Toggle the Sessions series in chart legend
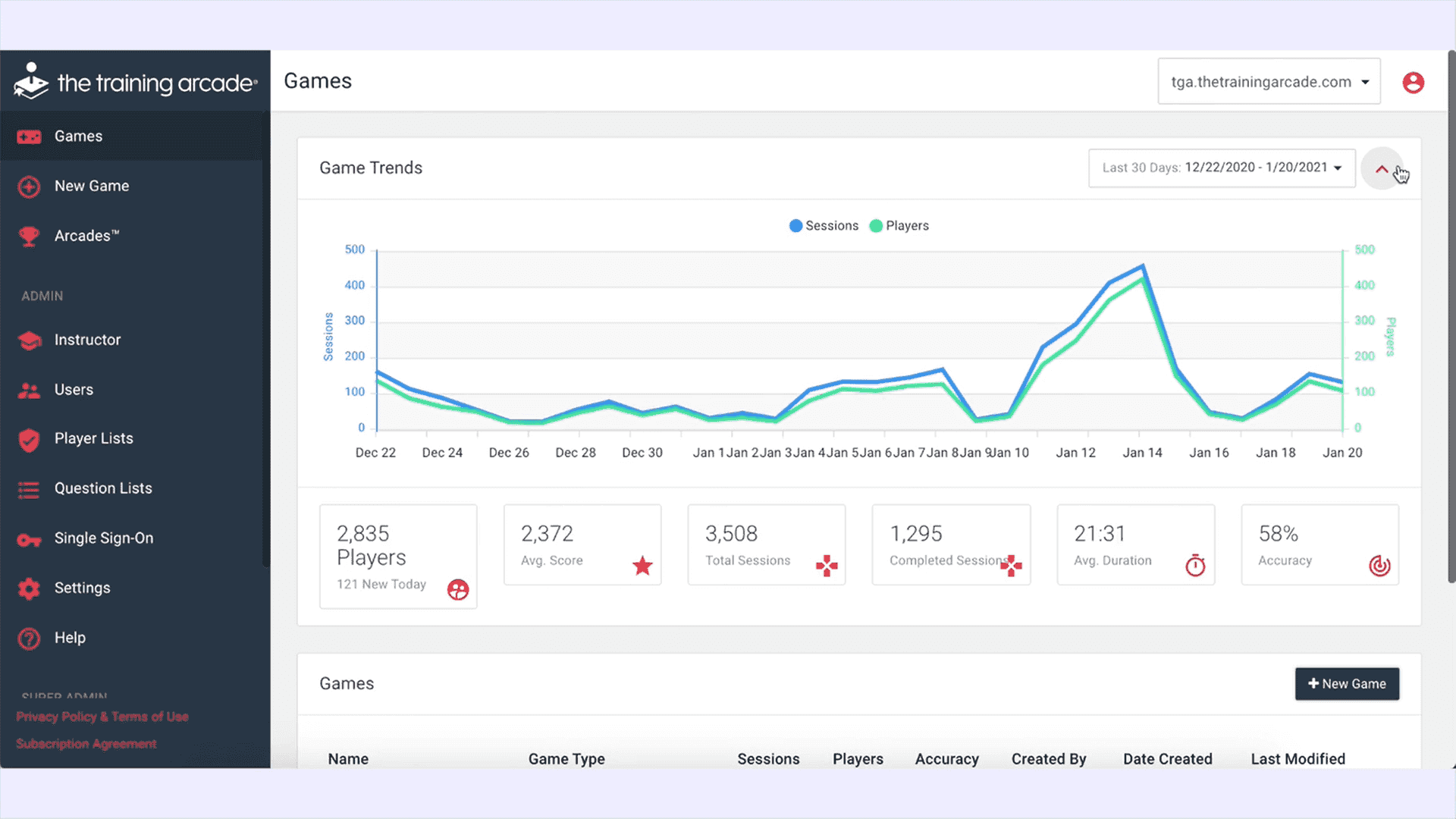The width and height of the screenshot is (1456, 819). [824, 226]
